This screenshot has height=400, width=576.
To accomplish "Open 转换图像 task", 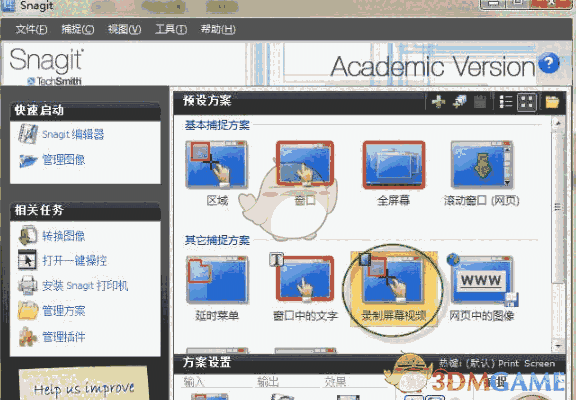I will pos(64,236).
